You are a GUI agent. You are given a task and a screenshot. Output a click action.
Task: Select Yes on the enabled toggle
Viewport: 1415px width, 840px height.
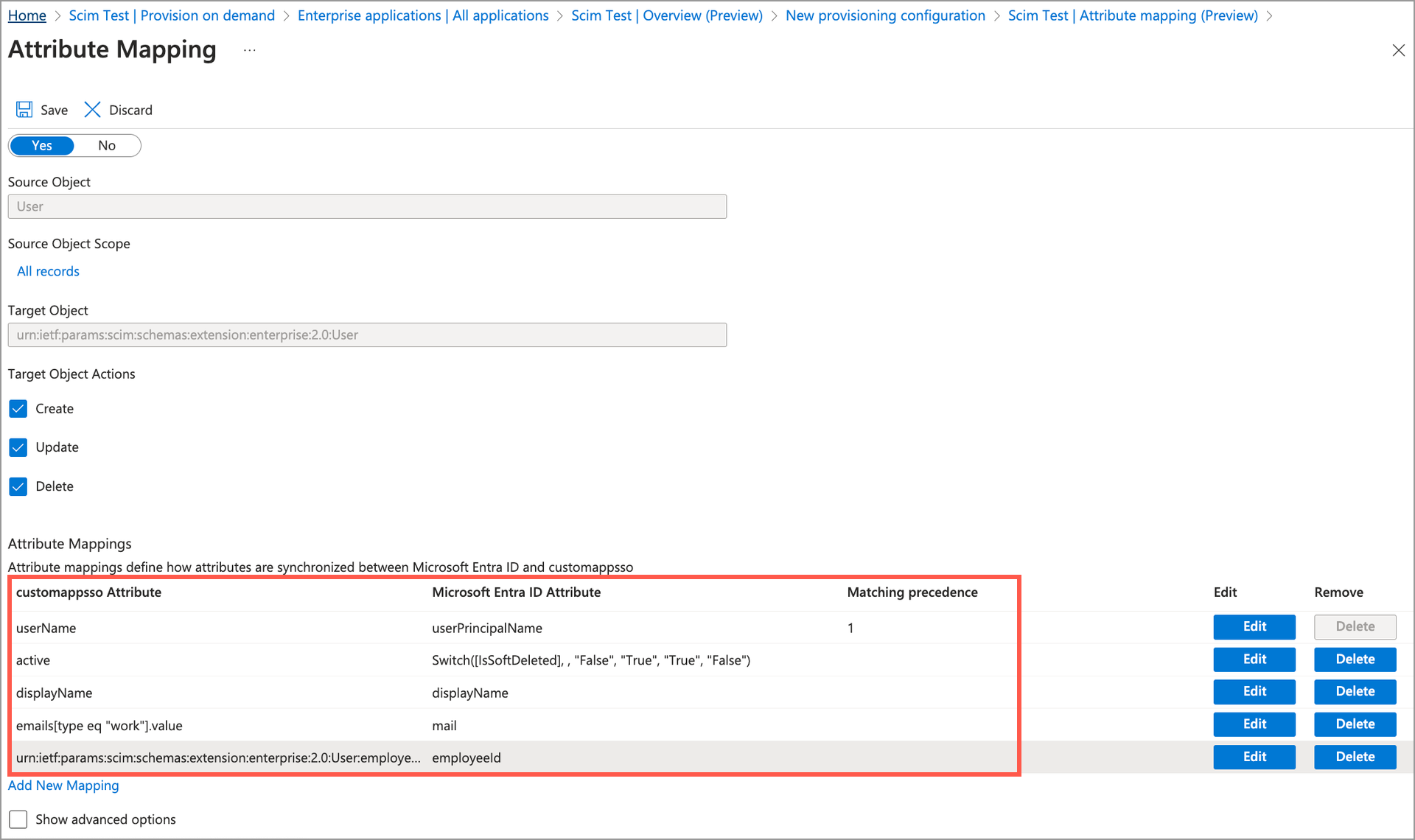pos(42,145)
